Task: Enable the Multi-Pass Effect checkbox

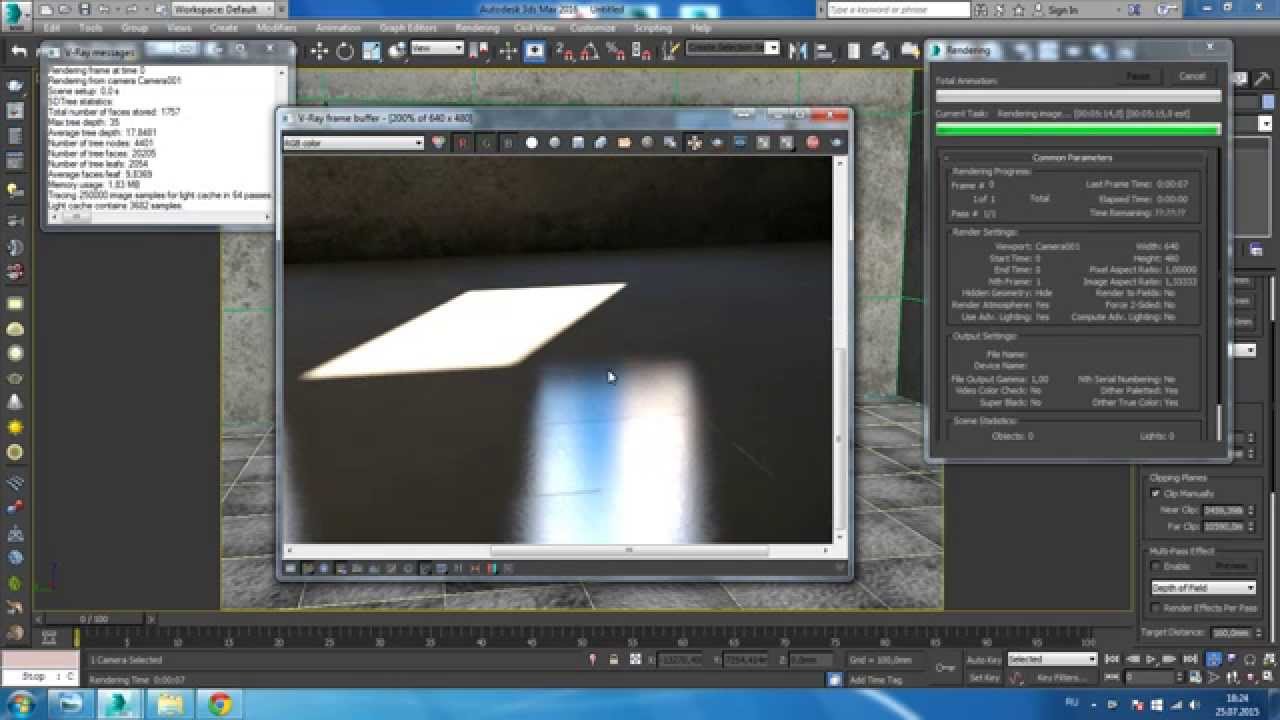Action: [x=1157, y=566]
